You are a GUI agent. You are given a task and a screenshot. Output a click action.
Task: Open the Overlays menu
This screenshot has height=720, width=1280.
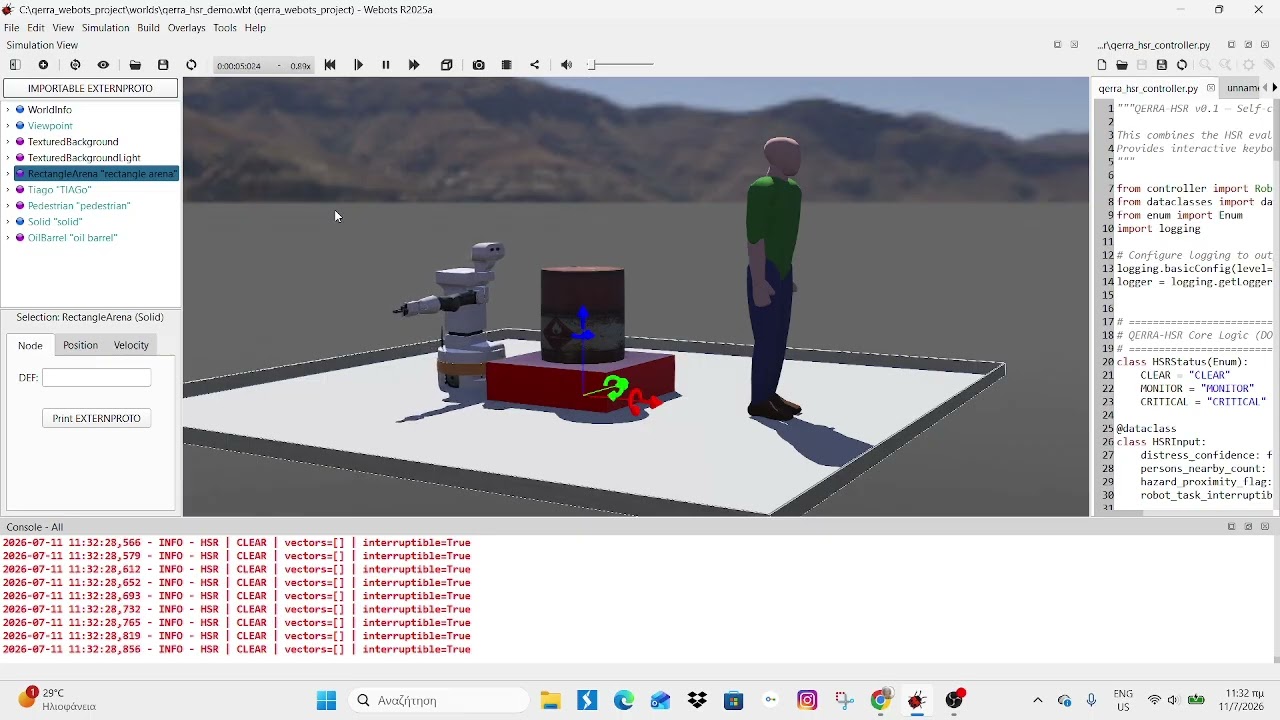pyautogui.click(x=186, y=28)
